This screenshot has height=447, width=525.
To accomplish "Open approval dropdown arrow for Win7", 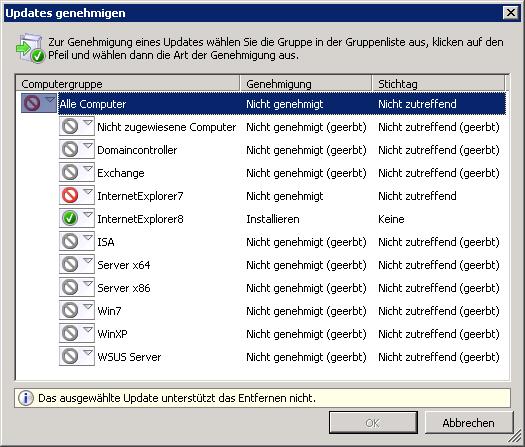I will [x=88, y=306].
